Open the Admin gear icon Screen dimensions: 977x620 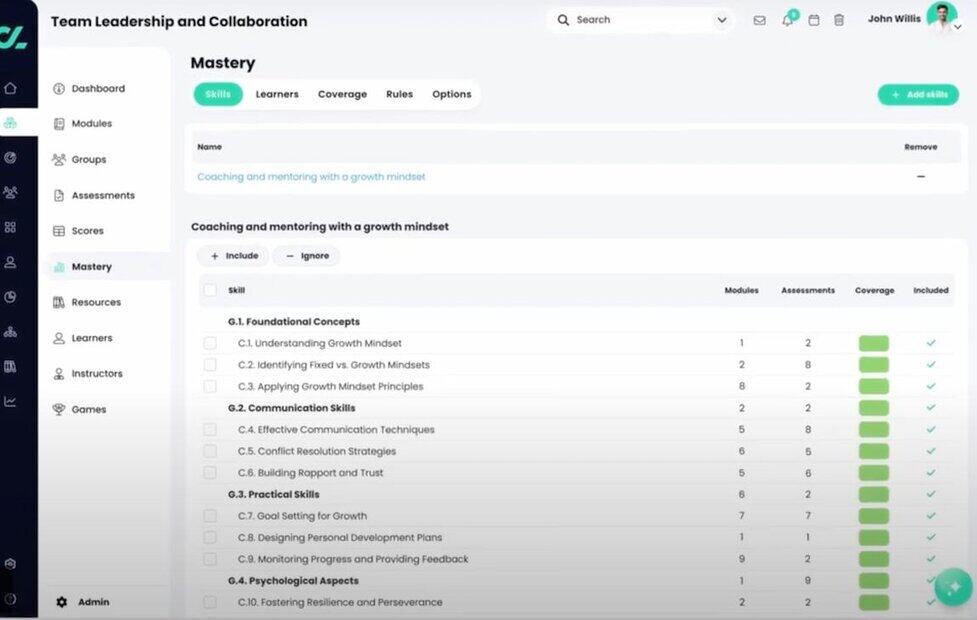[61, 602]
